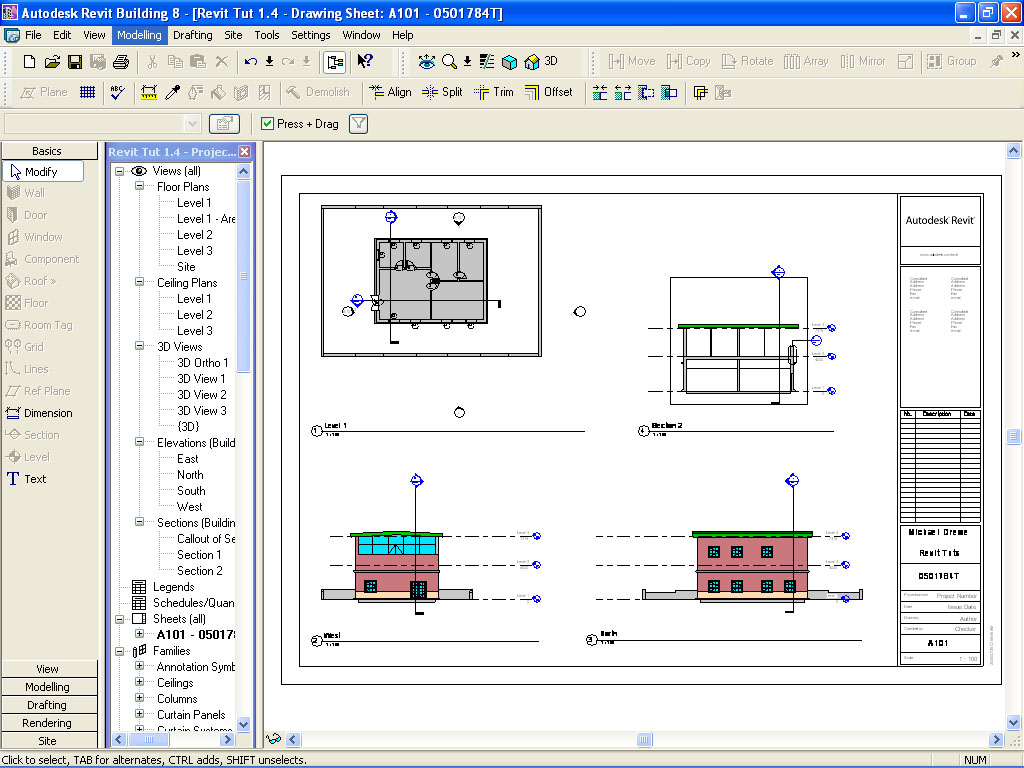1024x768 pixels.
Task: Click the Tape Measure icon
Action: [x=149, y=92]
